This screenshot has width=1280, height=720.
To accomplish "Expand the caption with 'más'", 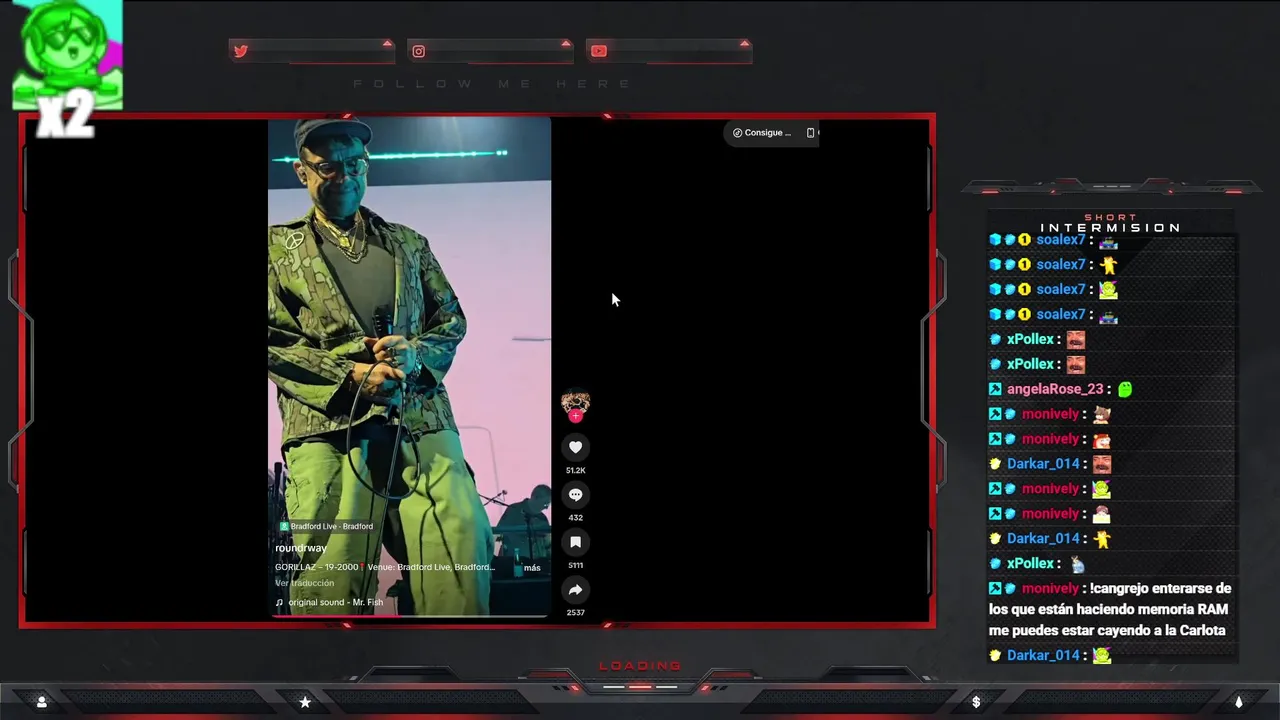I will coord(532,568).
